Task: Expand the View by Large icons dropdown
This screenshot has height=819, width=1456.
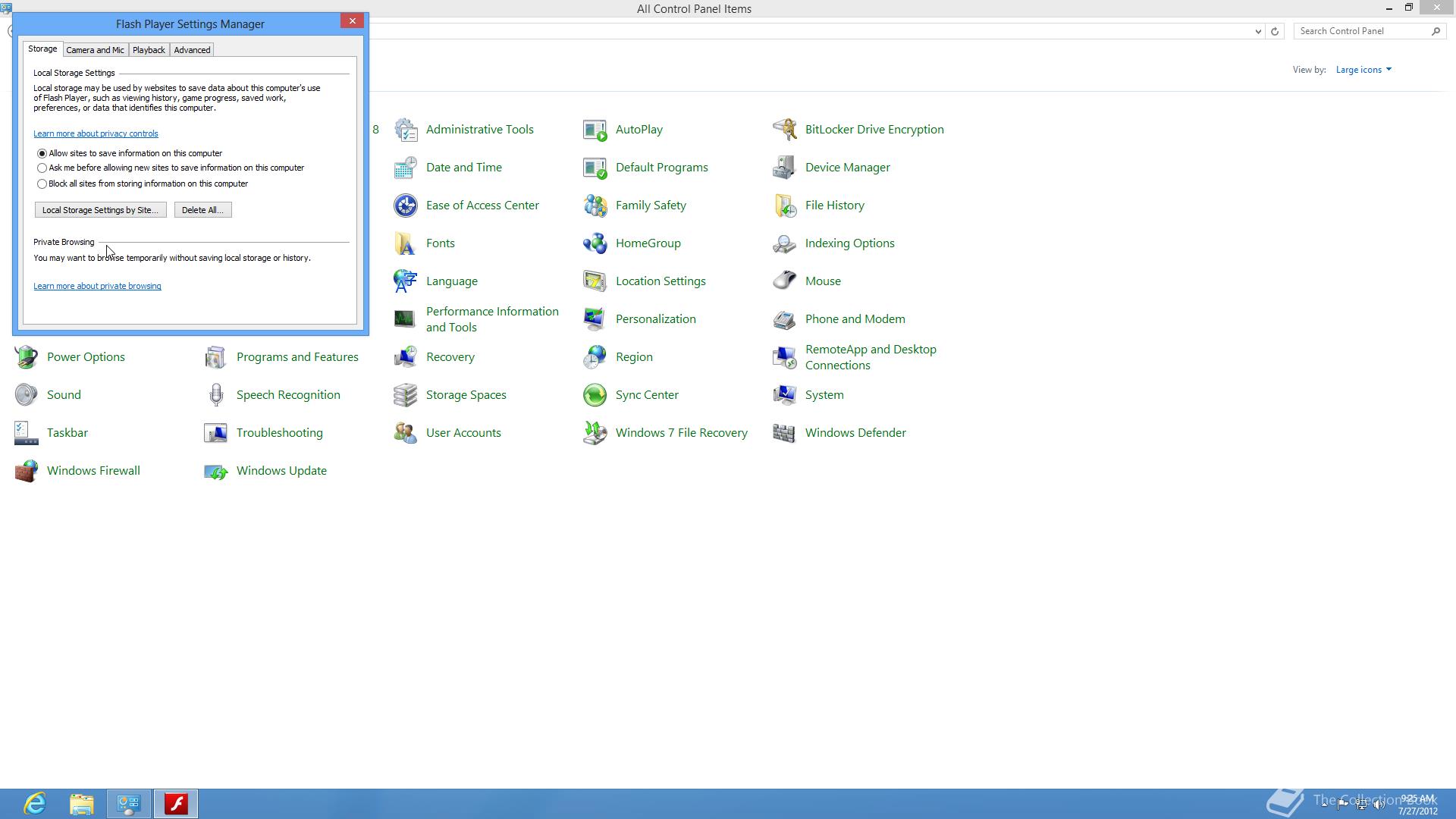Action: (x=1363, y=70)
